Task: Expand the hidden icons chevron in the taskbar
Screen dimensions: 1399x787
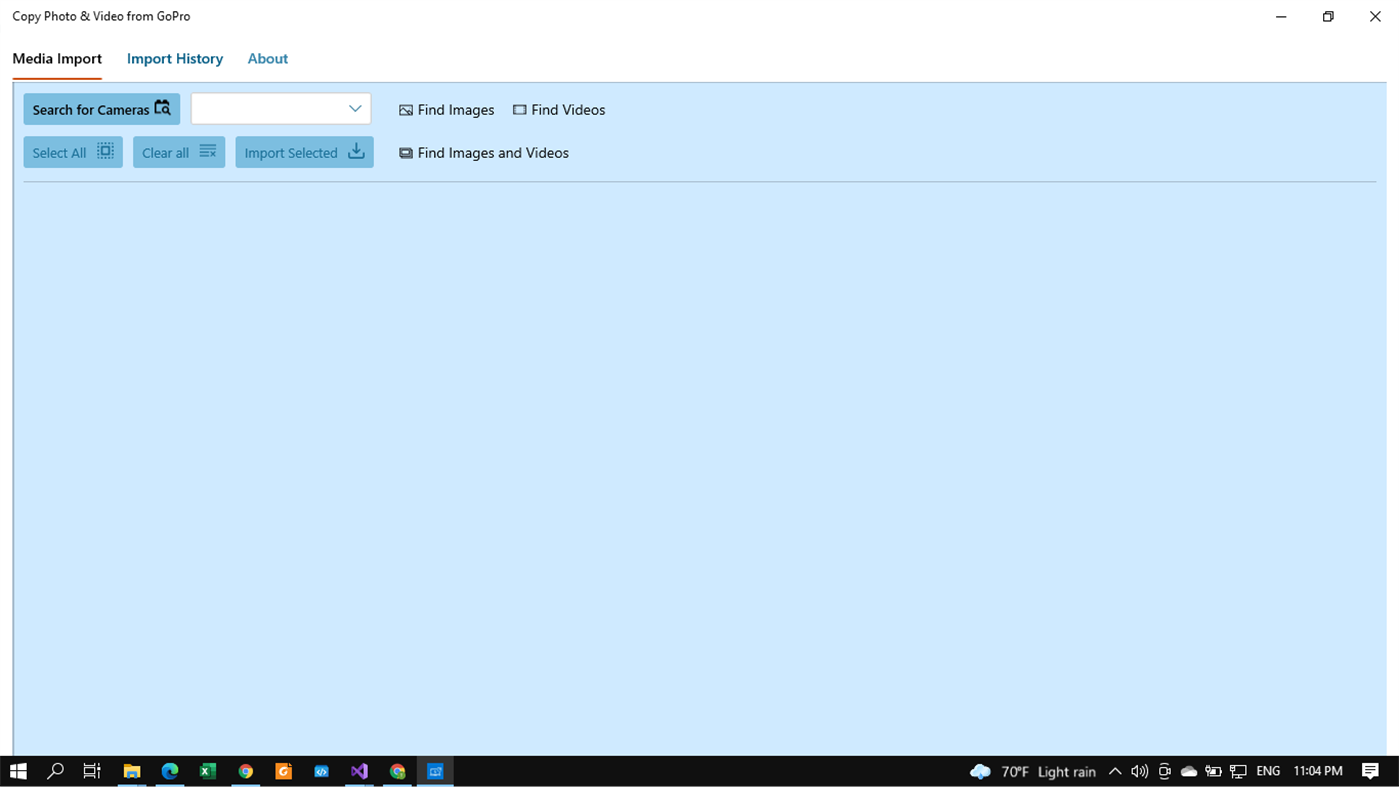Action: (x=1114, y=771)
